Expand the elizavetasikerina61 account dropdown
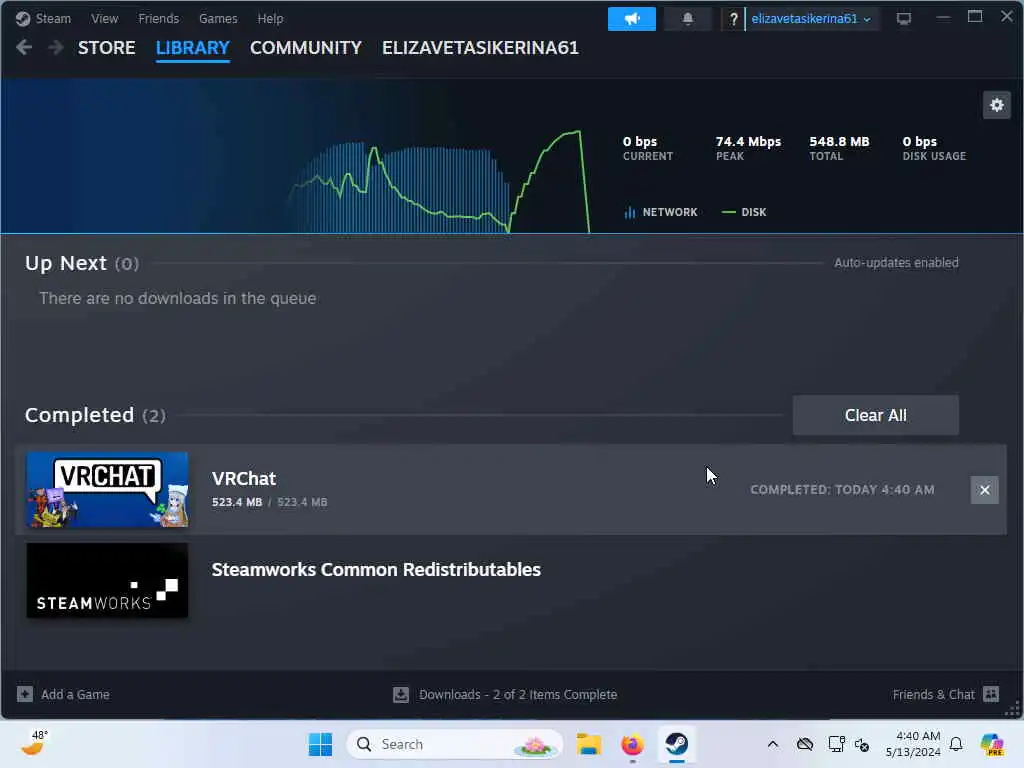The image size is (1024, 768). point(811,19)
